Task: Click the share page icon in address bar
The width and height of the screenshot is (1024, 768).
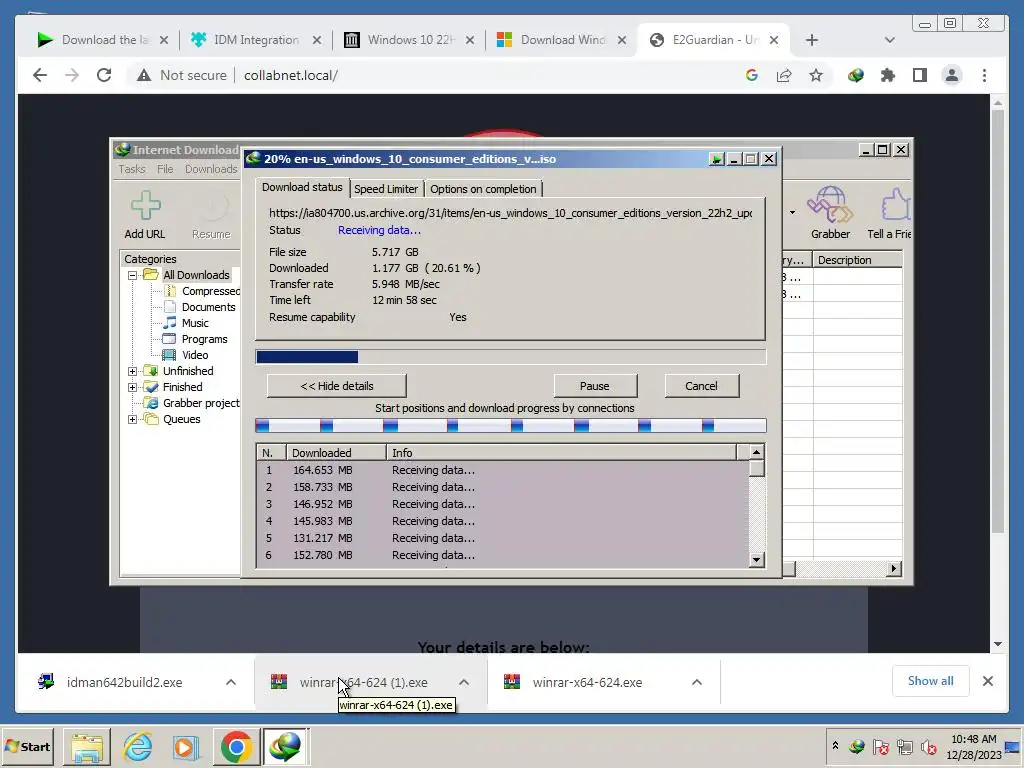Action: coord(784,75)
